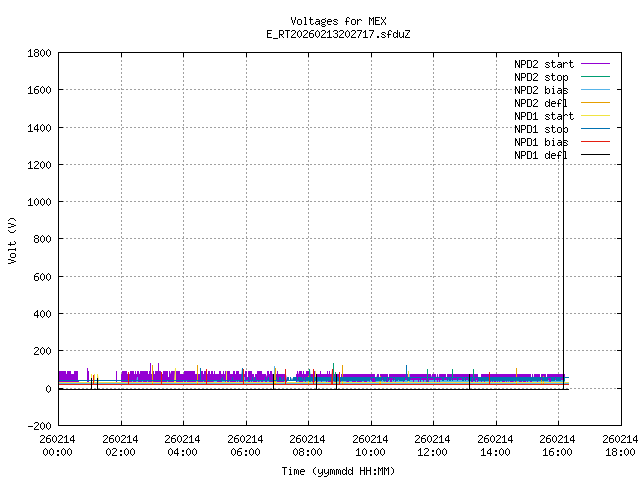The width and height of the screenshot is (640, 480).
Task: Select the NPD1 stop legend label
Action: point(541,129)
